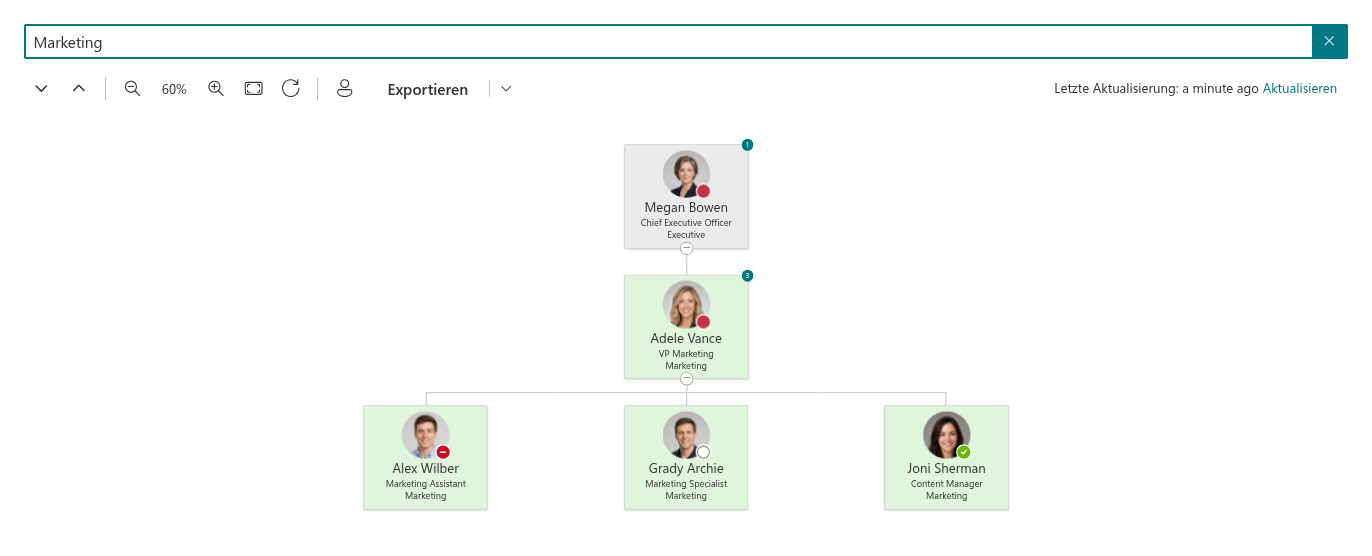The height and width of the screenshot is (556, 1372).
Task: Click Megan Bowen's red presence indicator
Action: 703,191
